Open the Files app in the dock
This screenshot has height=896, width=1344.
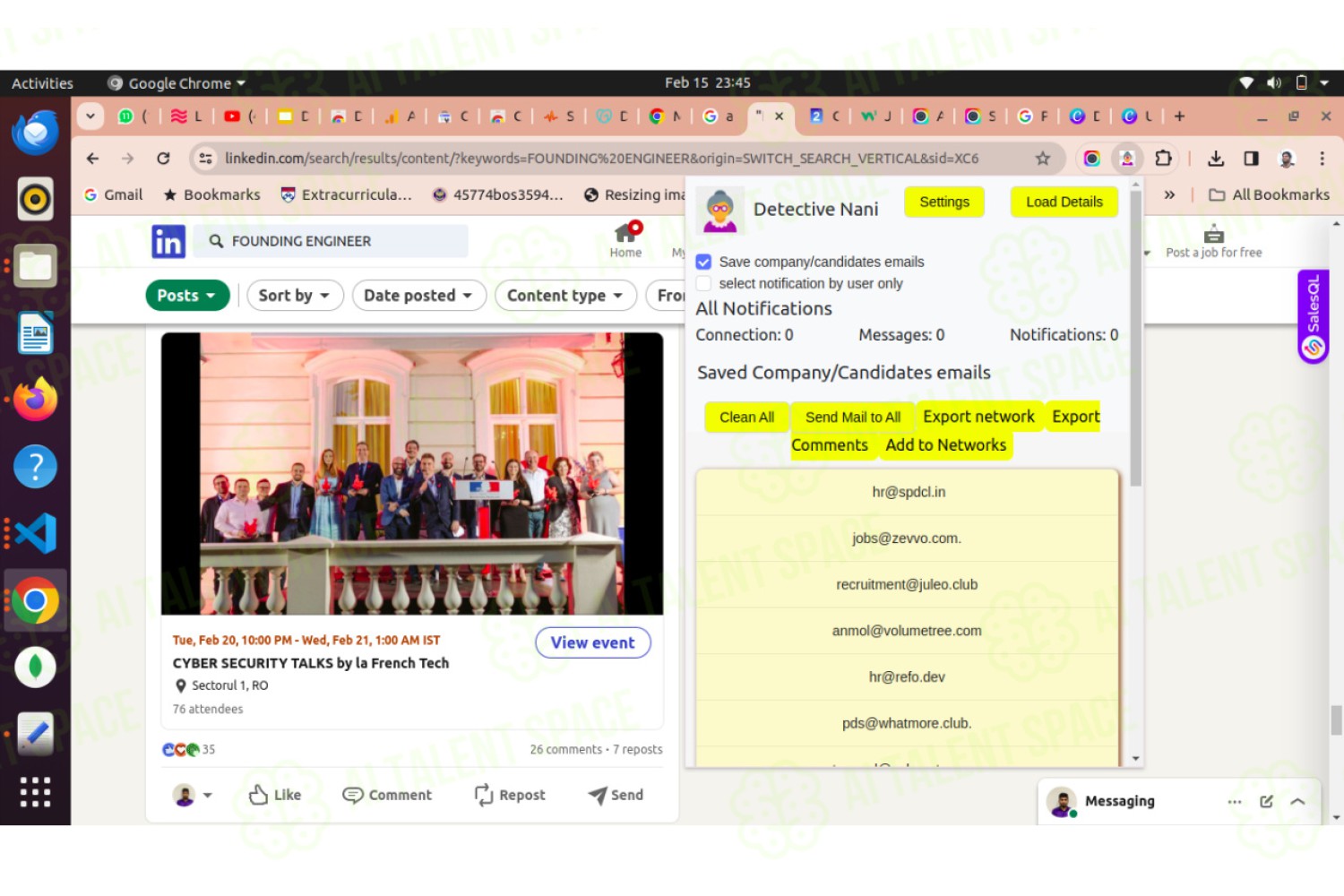[36, 266]
